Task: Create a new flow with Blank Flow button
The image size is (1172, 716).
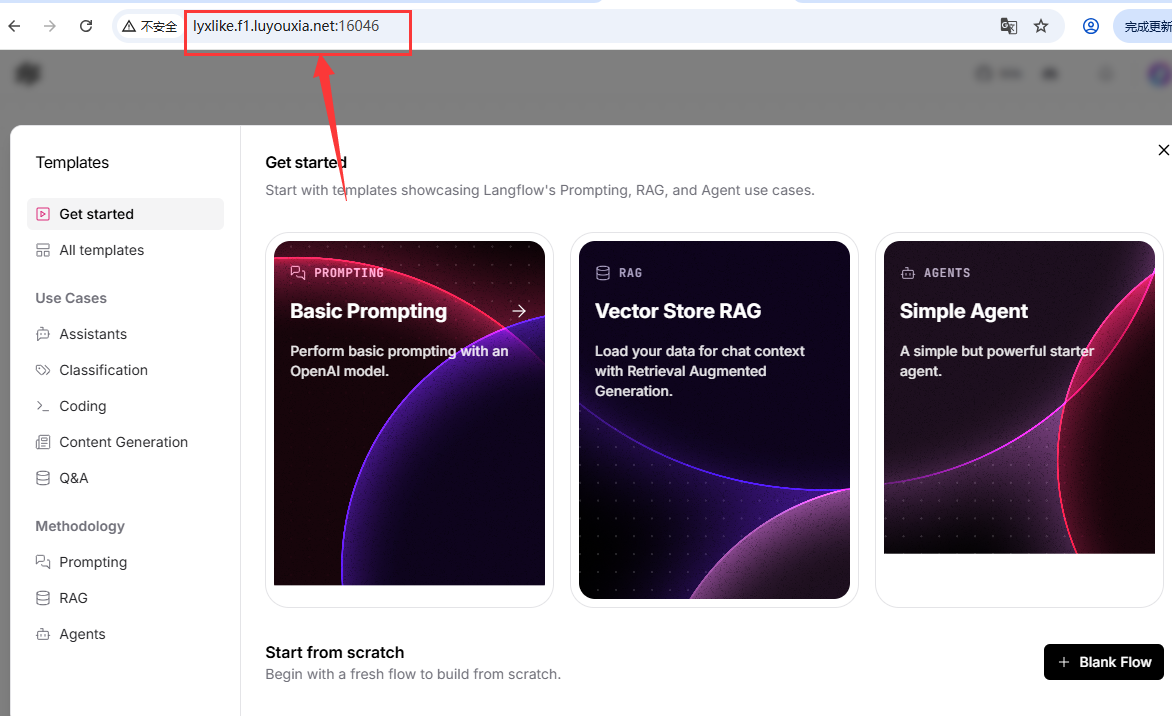Action: coord(1104,662)
